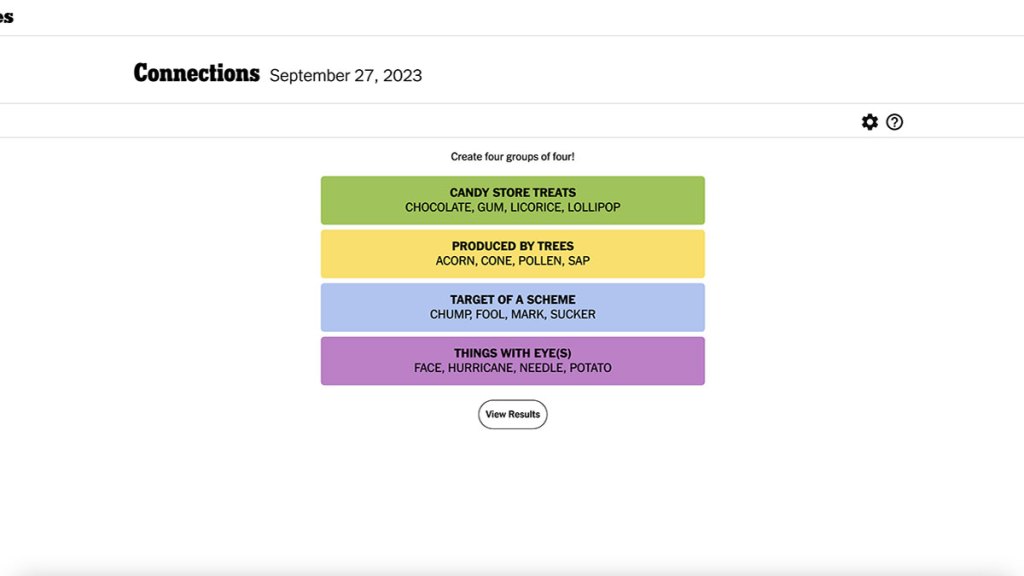1024x576 pixels.
Task: Click the word FACE in the purple group
Action: pyautogui.click(x=428, y=368)
